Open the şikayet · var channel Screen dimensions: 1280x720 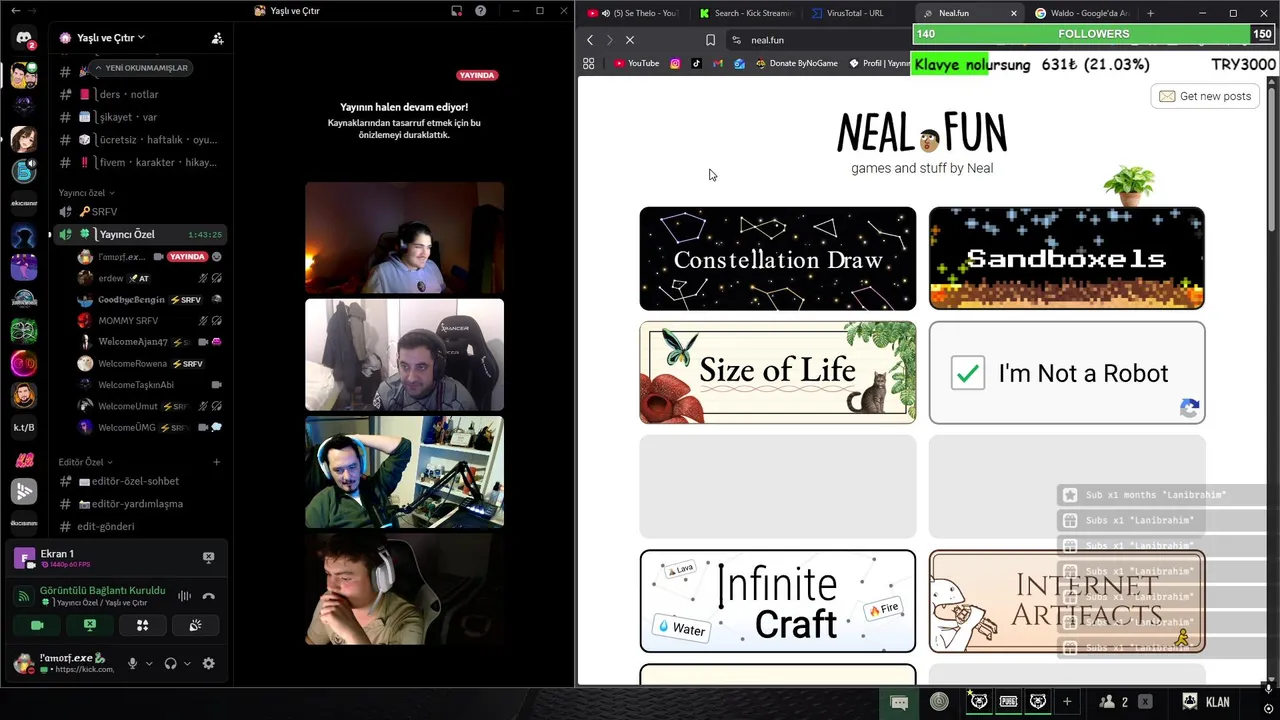click(140, 117)
